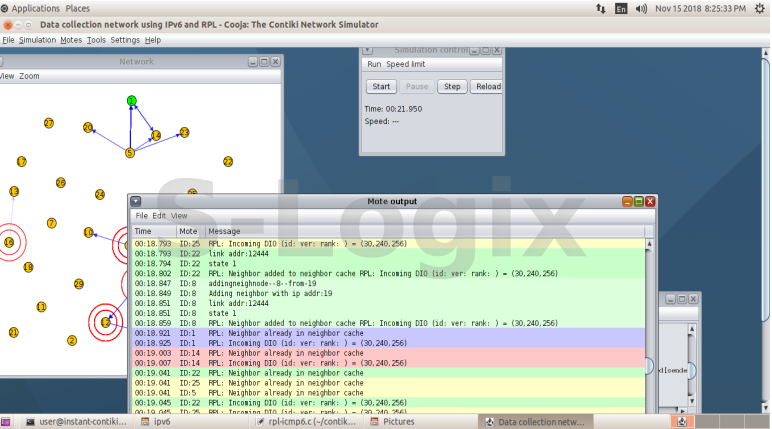The width and height of the screenshot is (772, 429).
Task: Click the Step button
Action: click(452, 86)
